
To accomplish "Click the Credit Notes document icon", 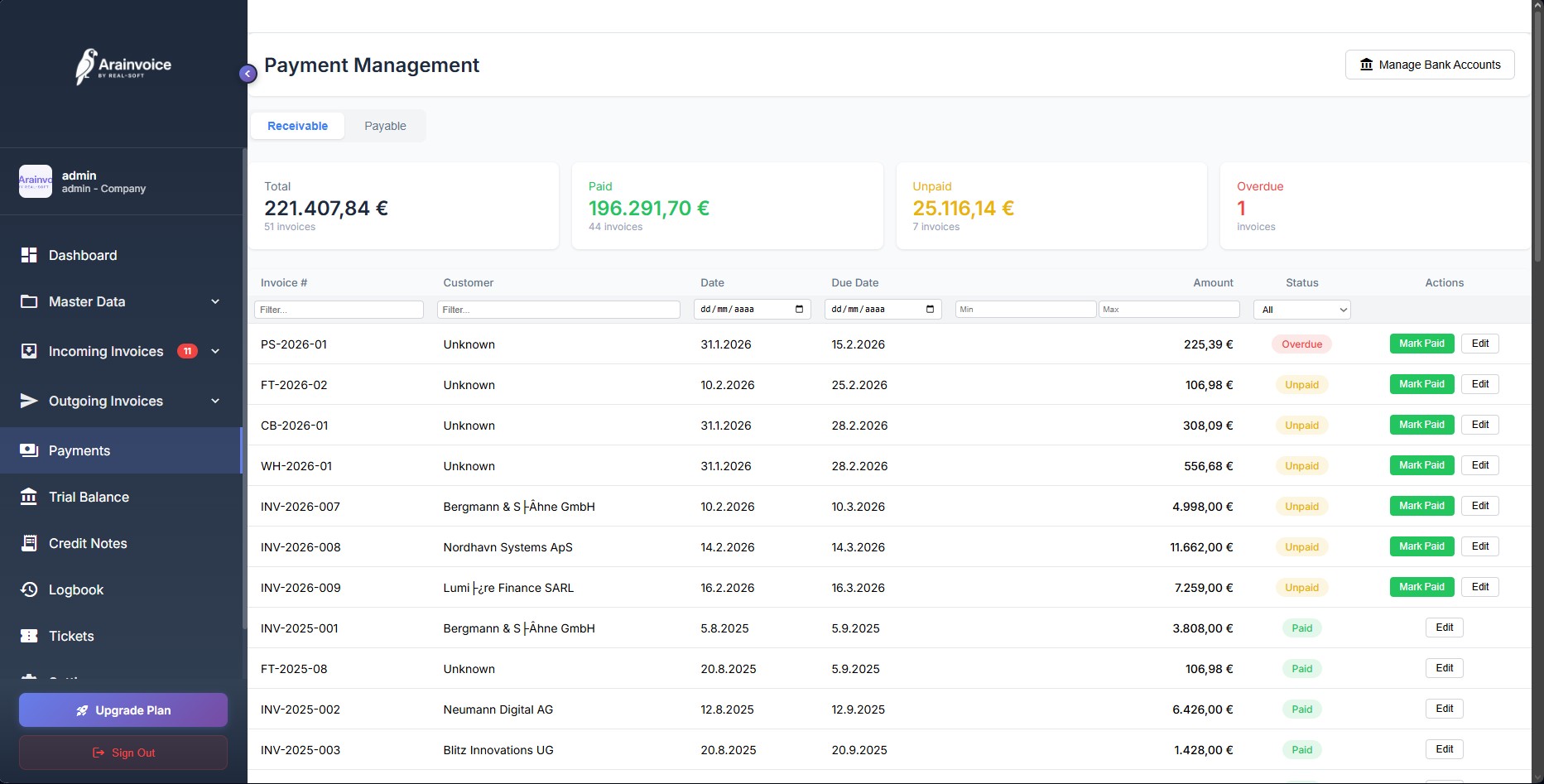I will click(29, 543).
